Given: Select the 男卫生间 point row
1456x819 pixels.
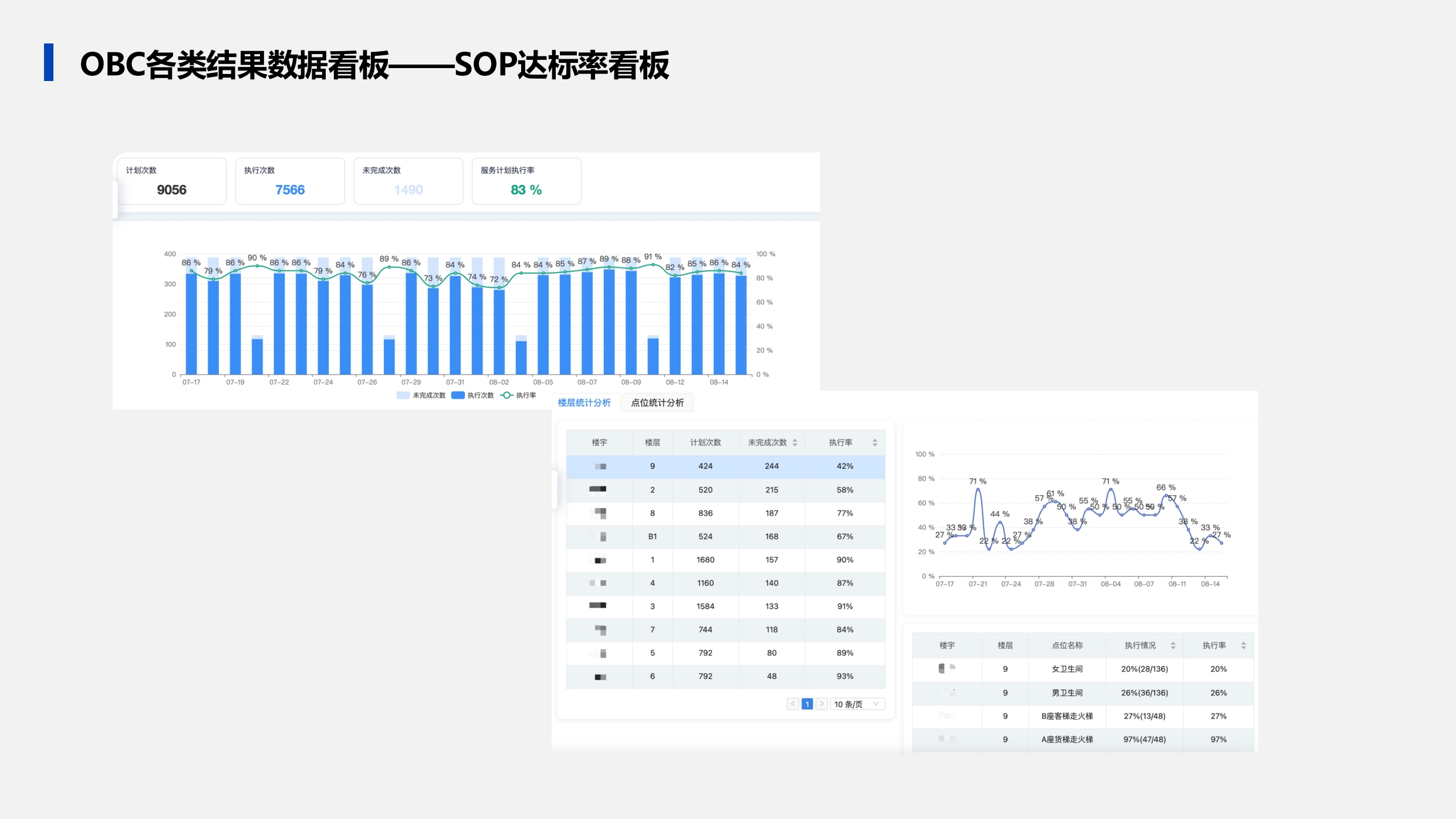Looking at the screenshot, I should coord(1083,693).
